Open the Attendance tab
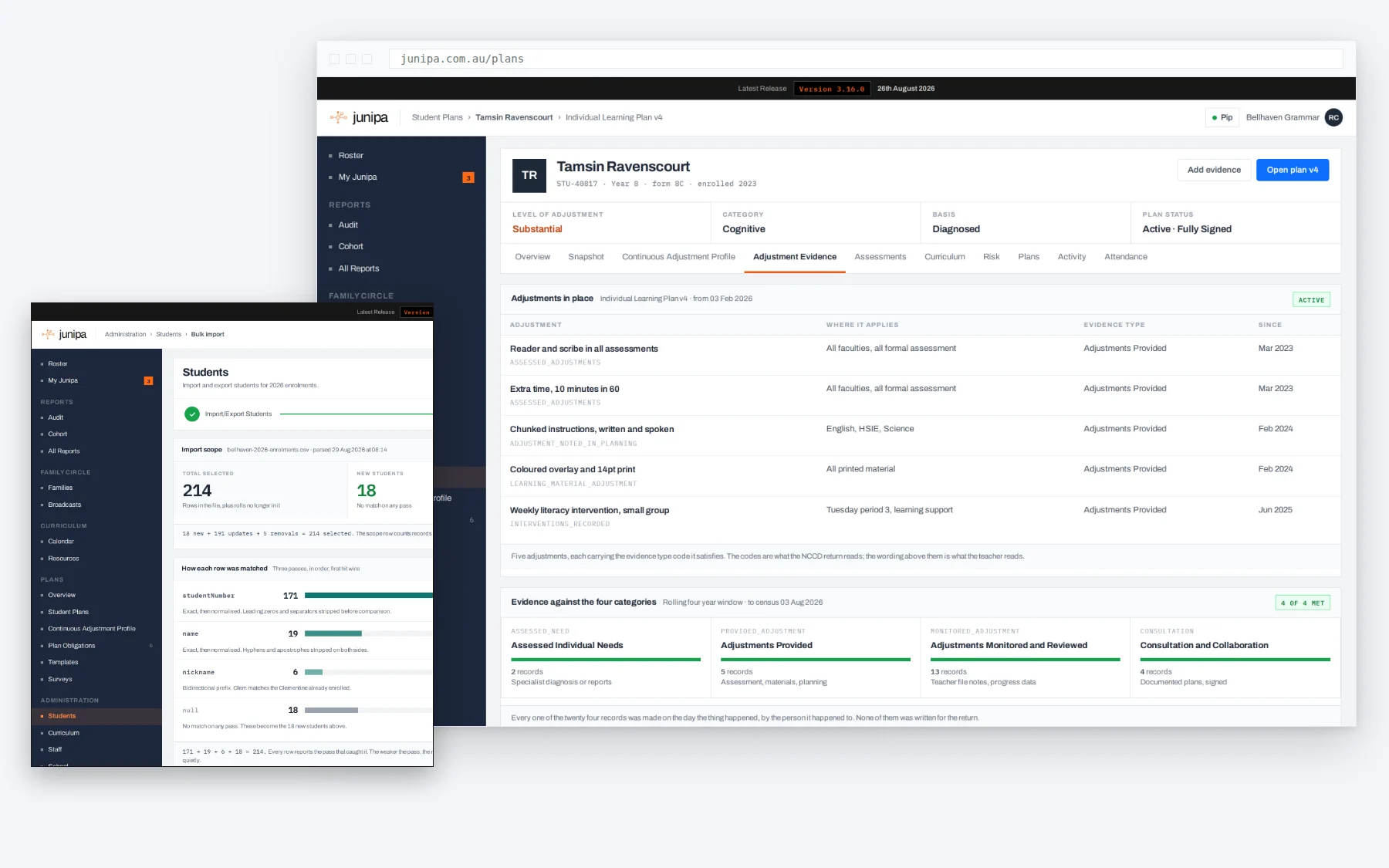This screenshot has width=1389, height=868. point(1126,257)
